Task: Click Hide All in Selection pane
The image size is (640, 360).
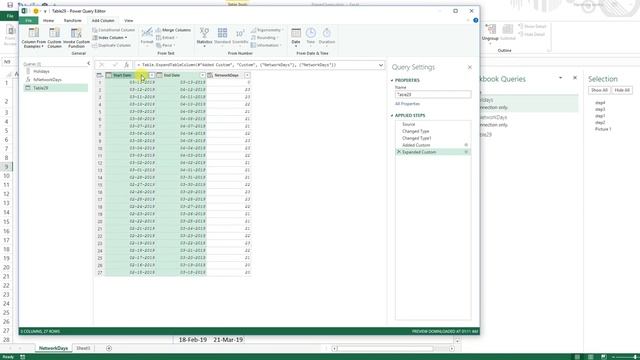Action: (622, 90)
